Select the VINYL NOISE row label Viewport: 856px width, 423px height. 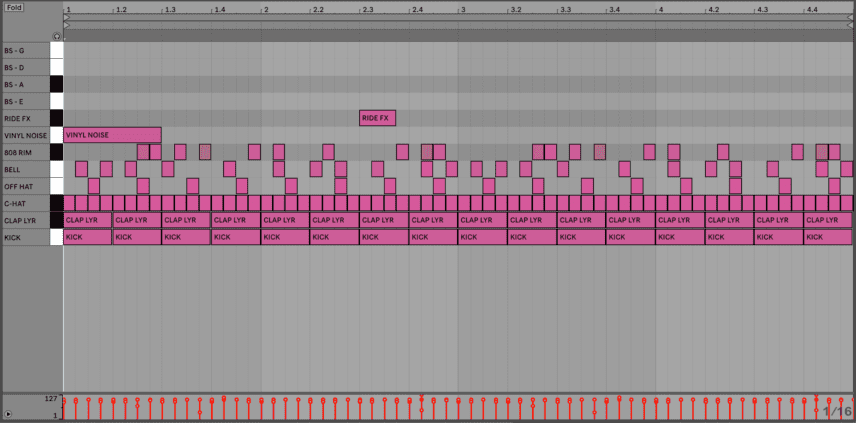click(x=25, y=135)
